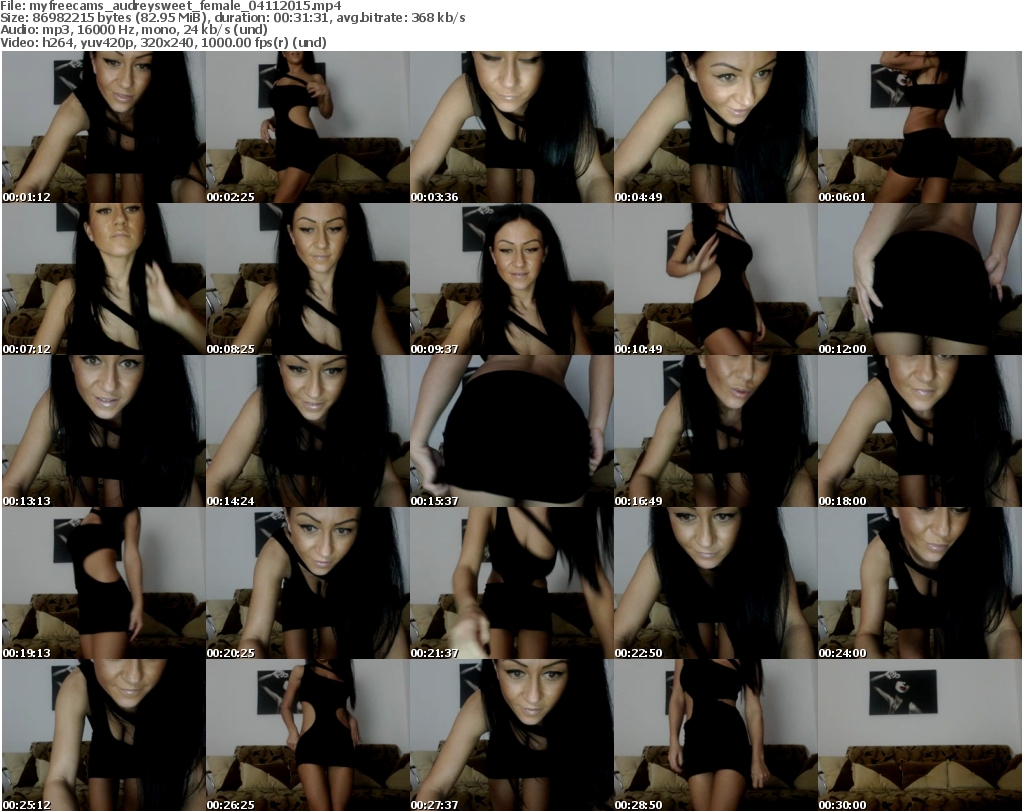Open the thumbnail at 00:03:36
The image size is (1024, 811).
pyautogui.click(x=511, y=127)
